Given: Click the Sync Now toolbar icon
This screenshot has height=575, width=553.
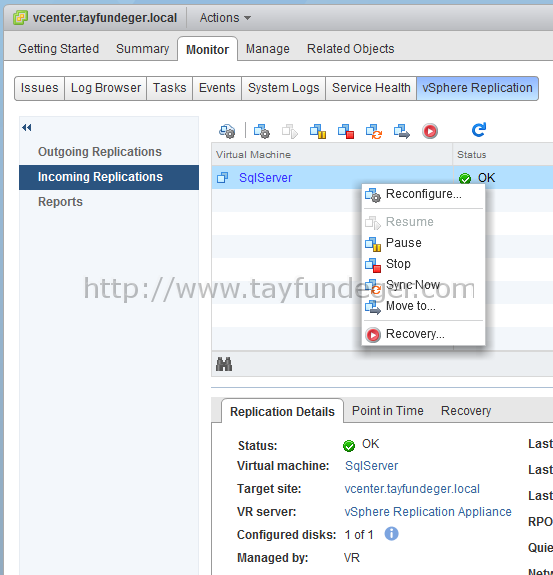Looking at the screenshot, I should (374, 131).
